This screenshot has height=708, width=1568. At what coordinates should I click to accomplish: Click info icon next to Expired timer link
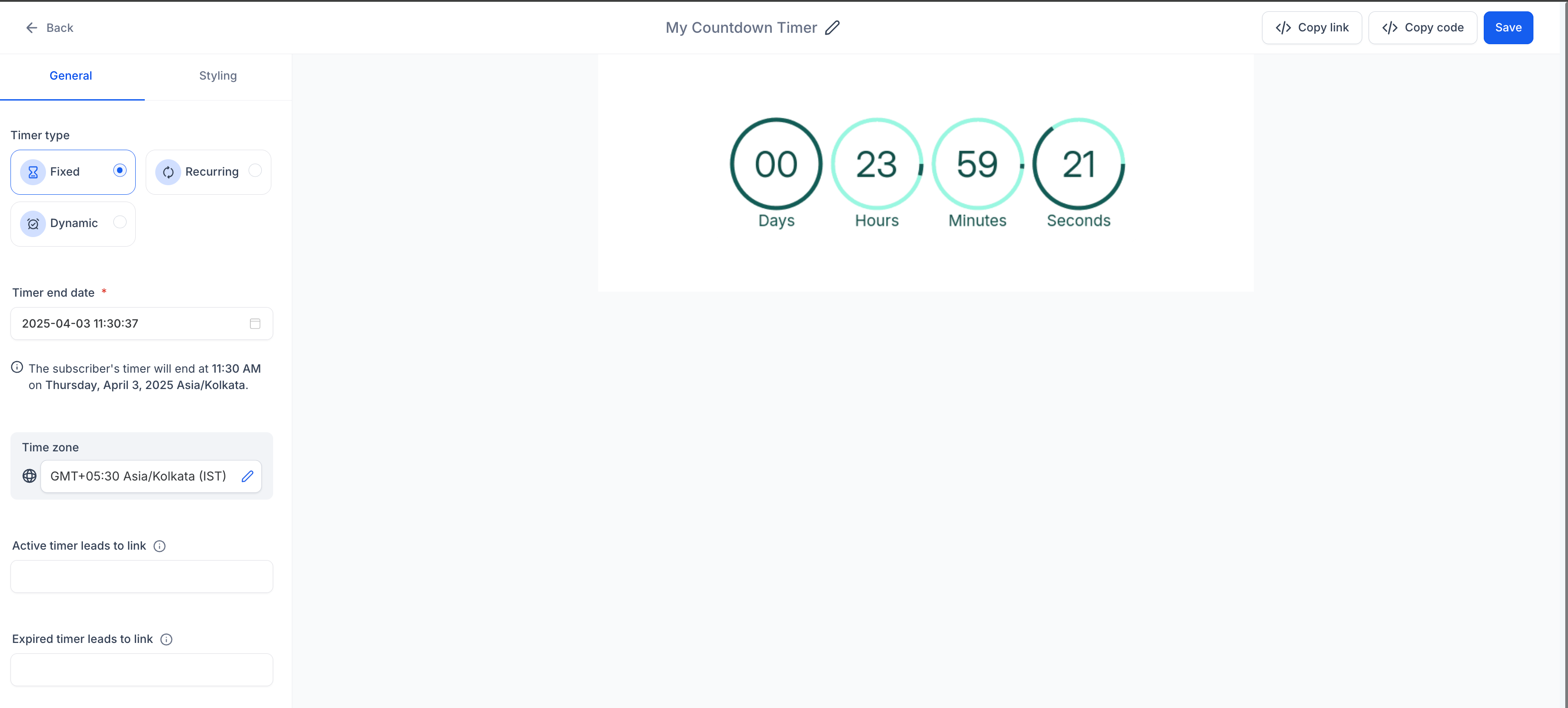tap(166, 639)
